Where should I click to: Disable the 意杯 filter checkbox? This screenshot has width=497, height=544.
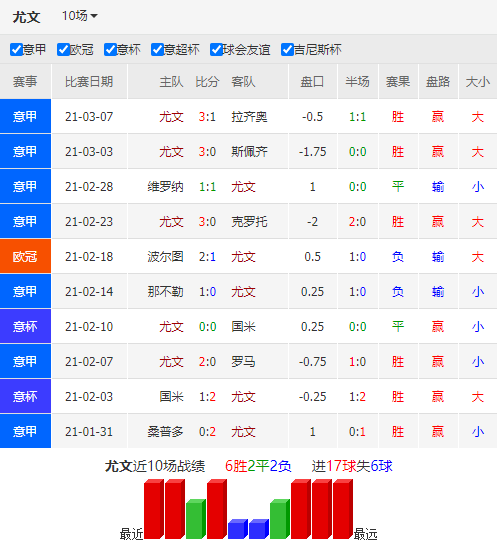[x=110, y=50]
